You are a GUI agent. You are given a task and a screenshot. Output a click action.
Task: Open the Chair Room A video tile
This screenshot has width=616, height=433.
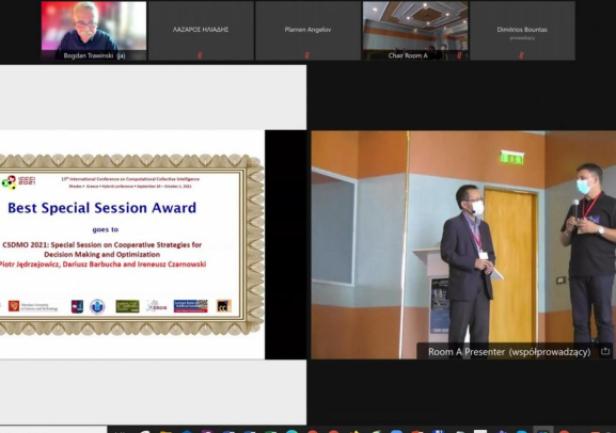pos(414,28)
